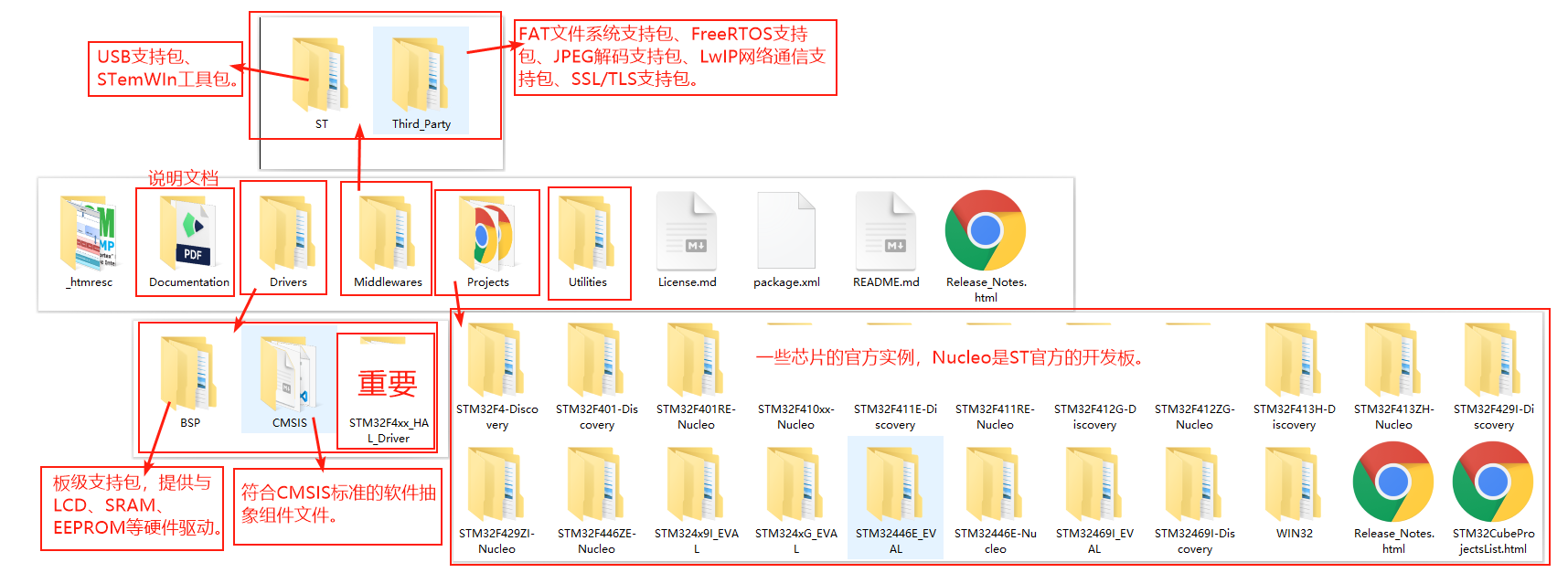Open the BSP folder
Screen dimensions: 1568x573
(189, 375)
